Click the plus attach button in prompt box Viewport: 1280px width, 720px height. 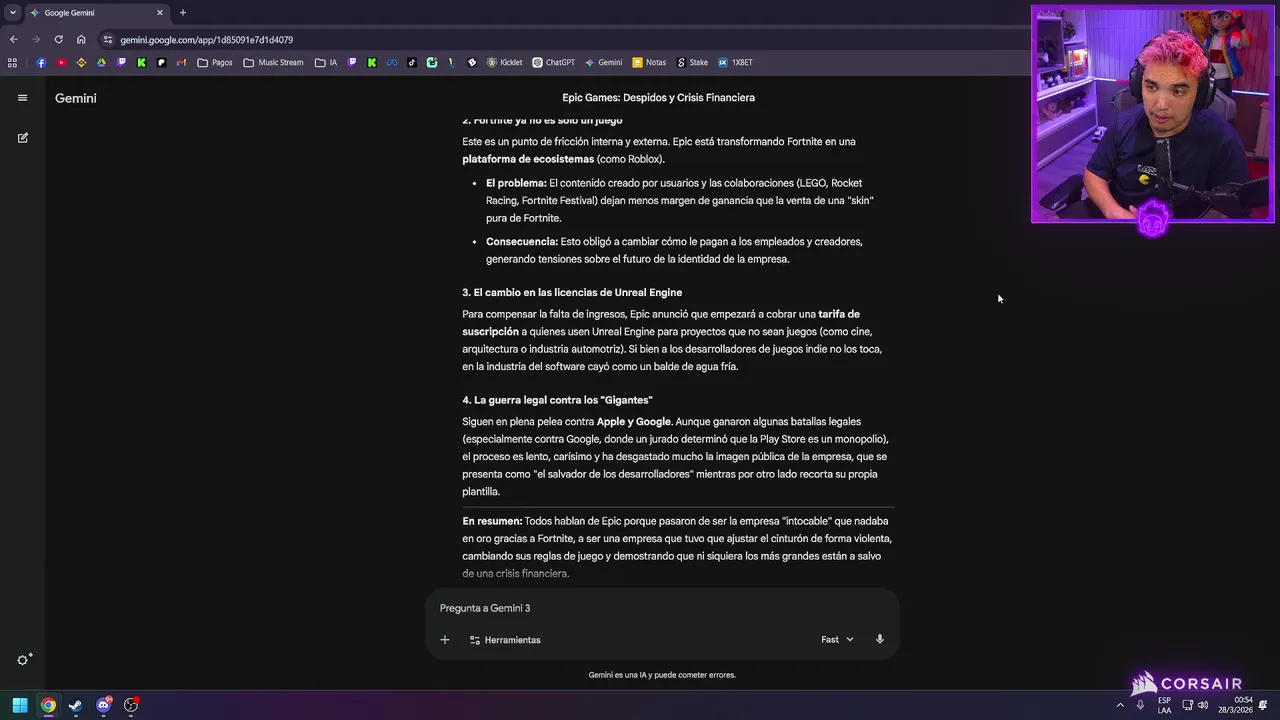point(445,640)
